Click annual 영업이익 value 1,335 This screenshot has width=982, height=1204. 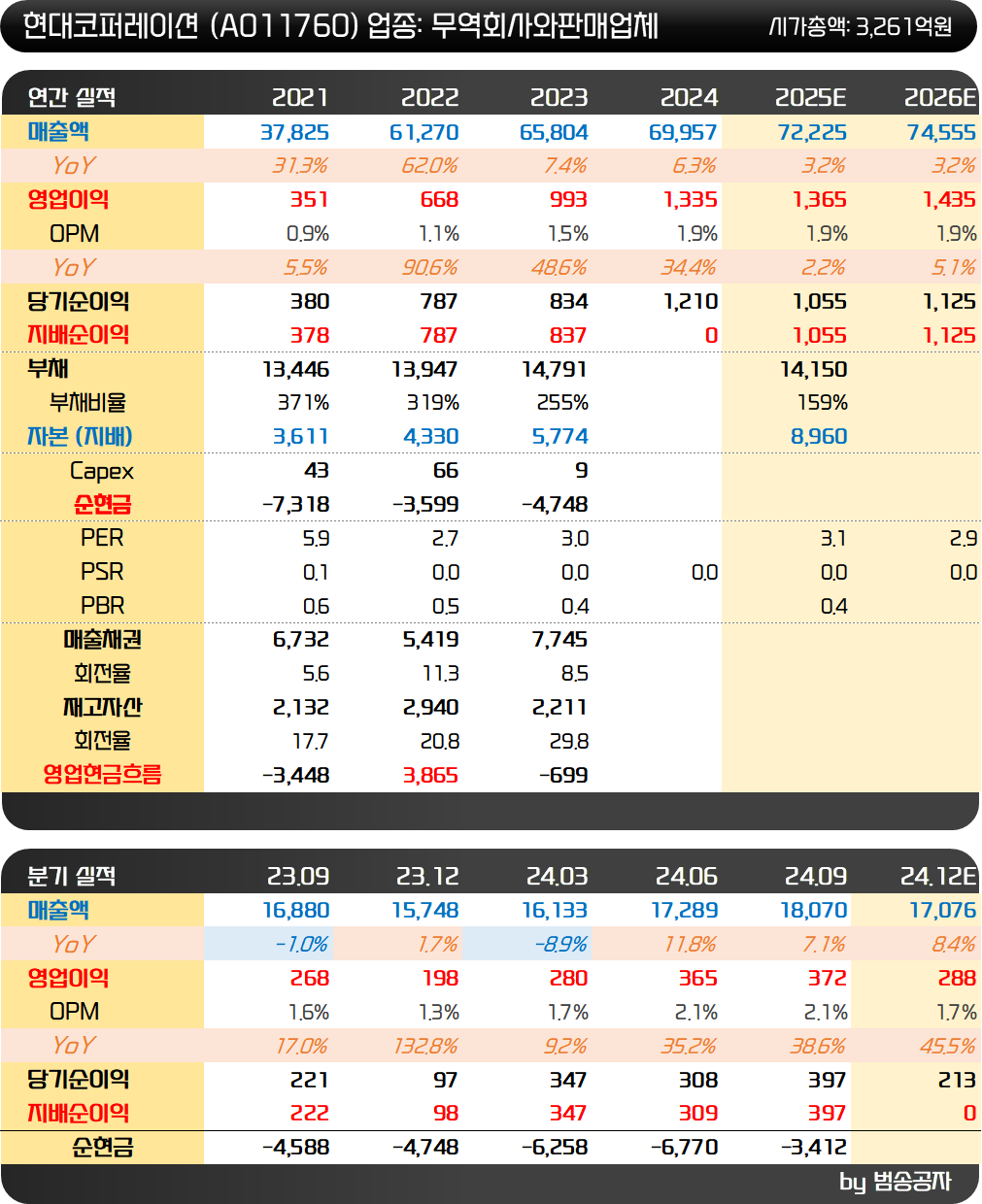691,200
